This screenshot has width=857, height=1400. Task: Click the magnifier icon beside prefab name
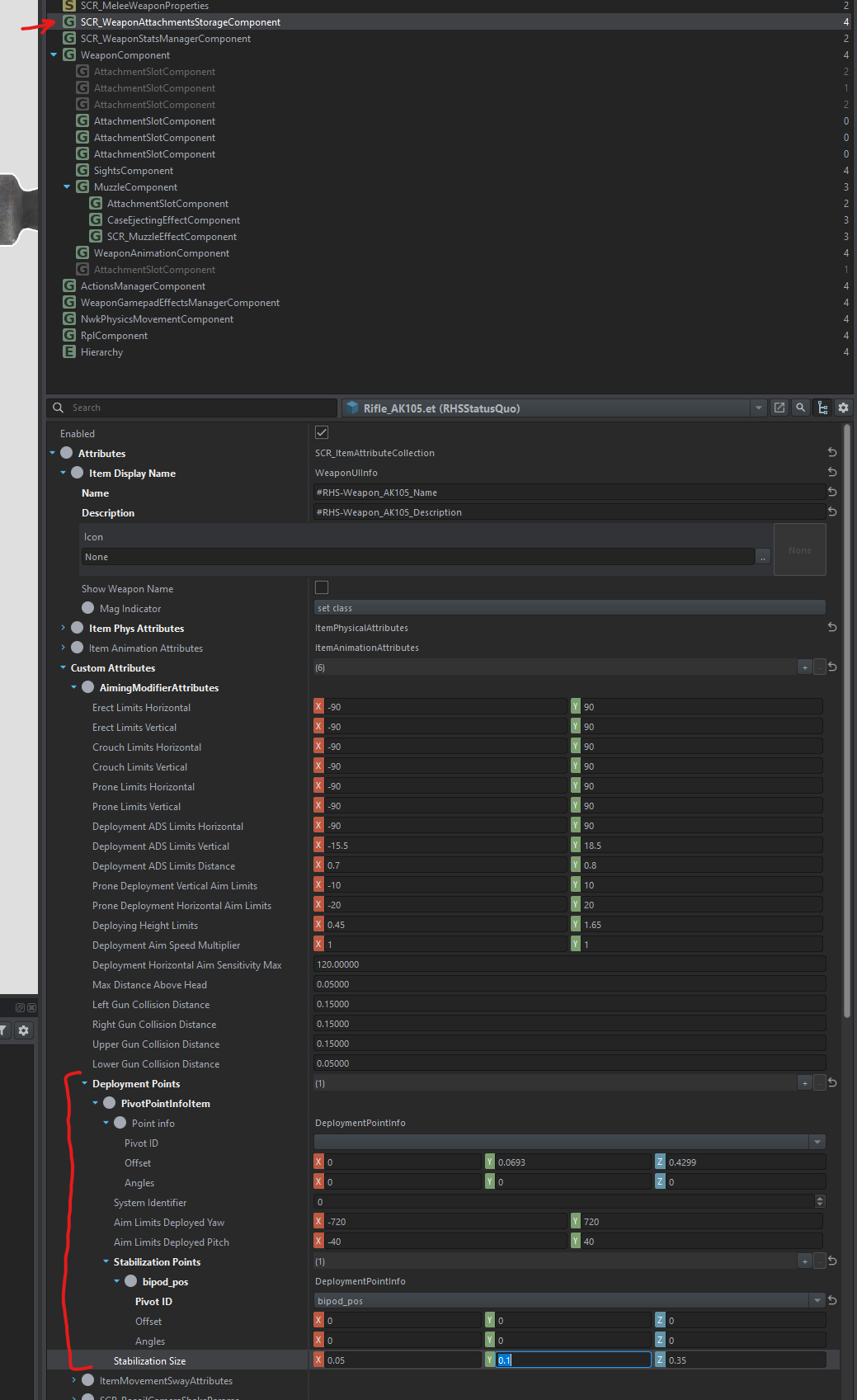point(800,408)
